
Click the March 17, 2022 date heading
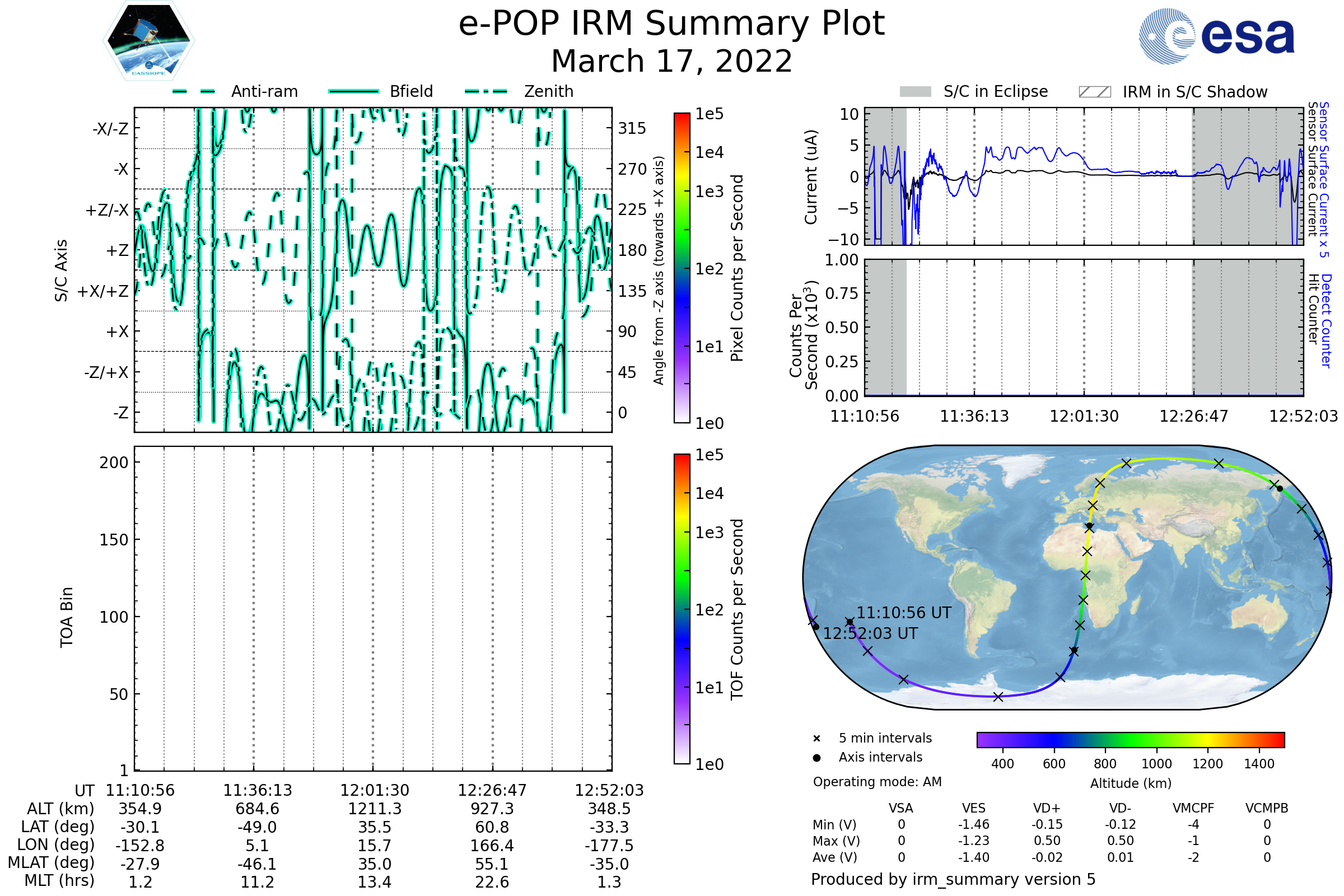pyautogui.click(x=671, y=61)
